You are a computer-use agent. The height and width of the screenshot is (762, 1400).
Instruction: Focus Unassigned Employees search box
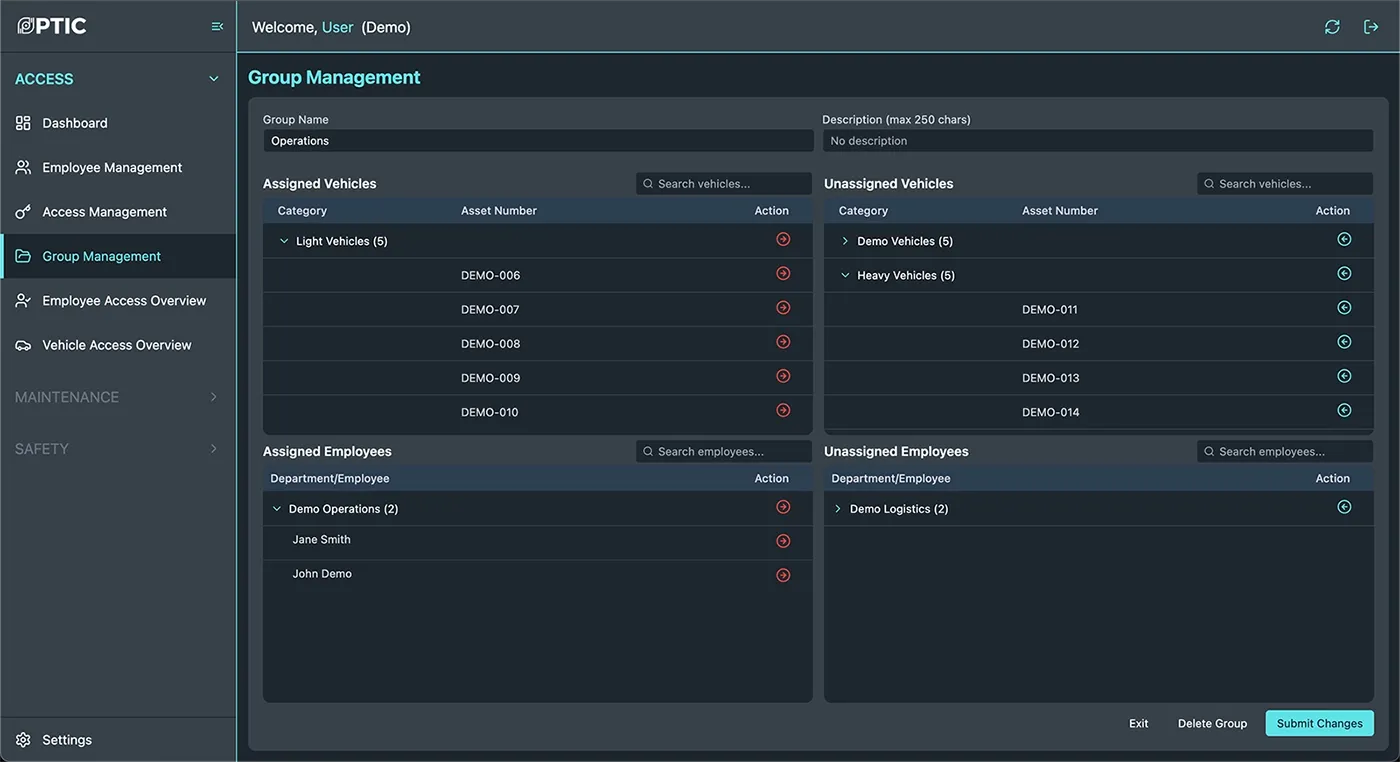1285,452
